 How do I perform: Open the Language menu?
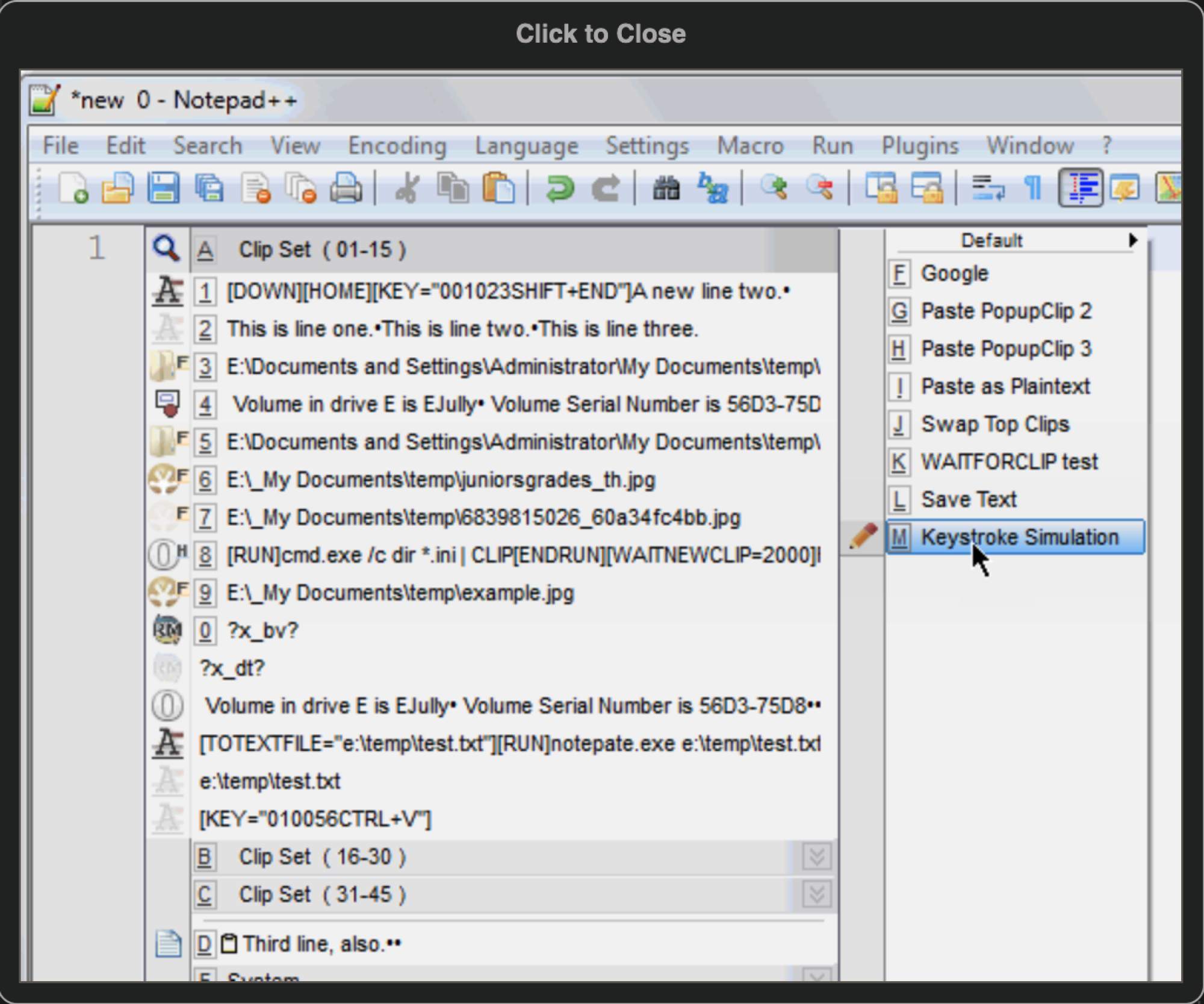527,145
